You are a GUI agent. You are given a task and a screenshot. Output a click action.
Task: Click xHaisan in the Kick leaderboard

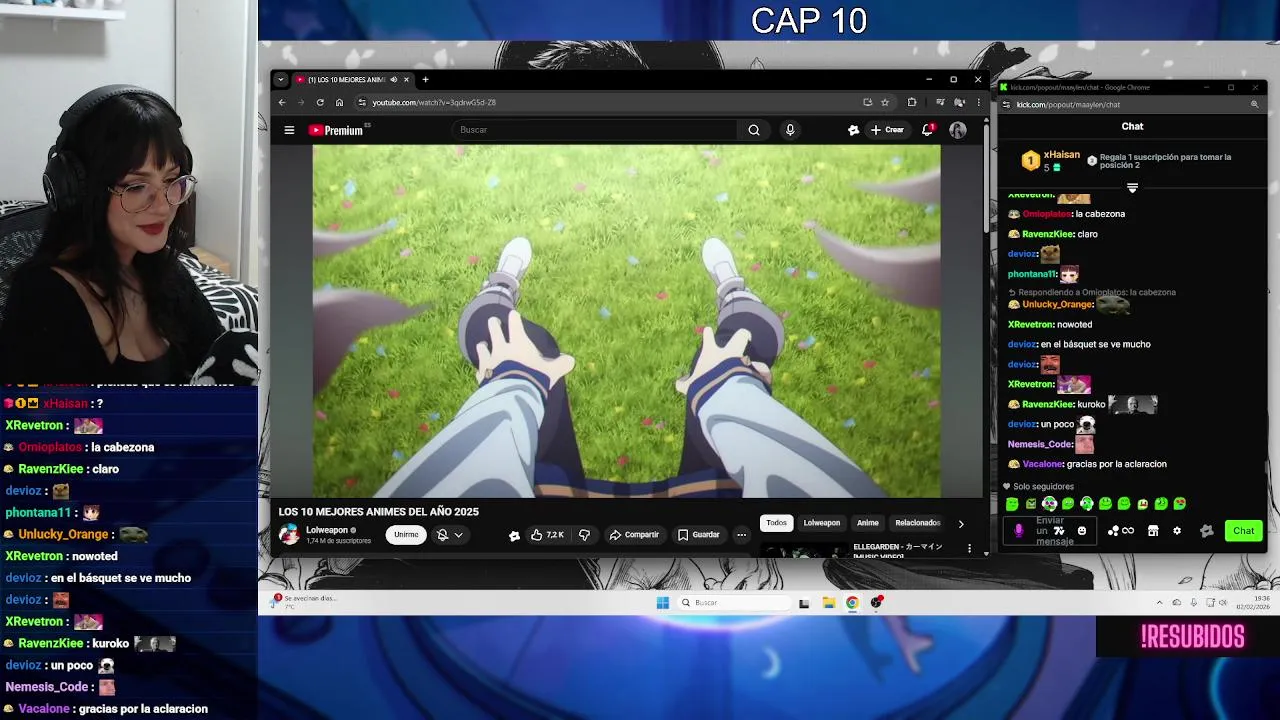[1061, 155]
